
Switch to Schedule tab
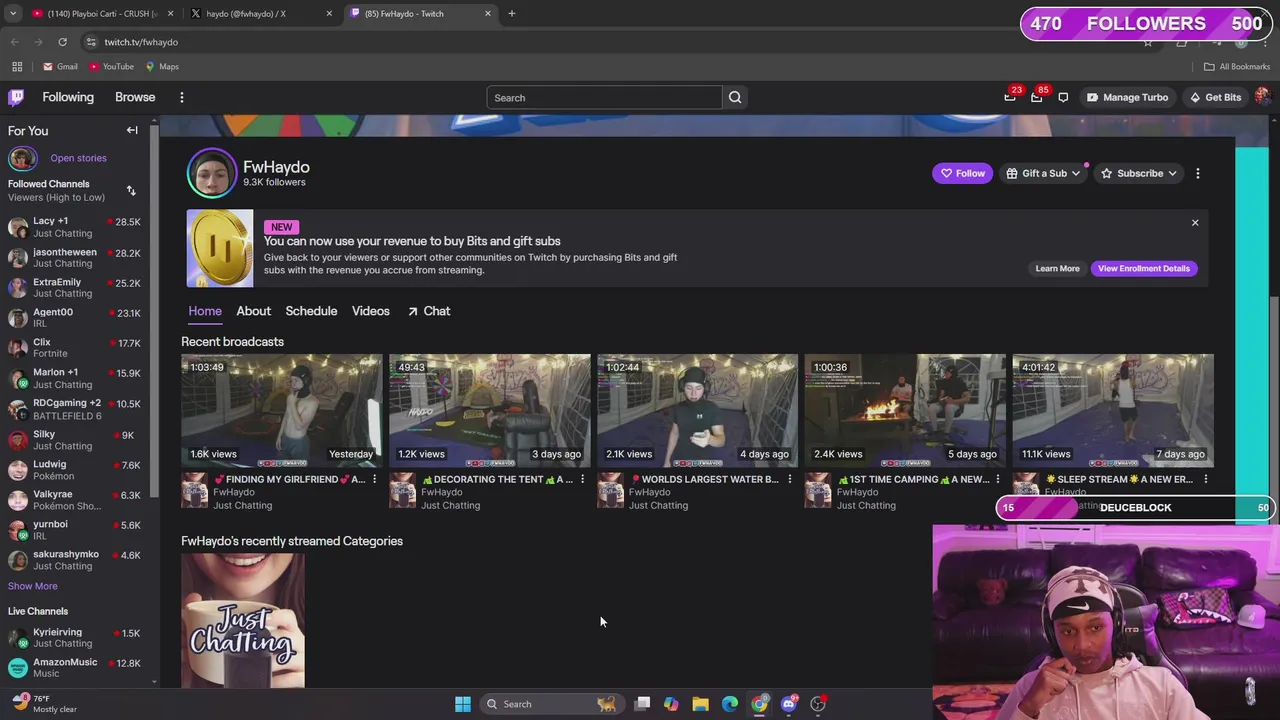(x=311, y=311)
